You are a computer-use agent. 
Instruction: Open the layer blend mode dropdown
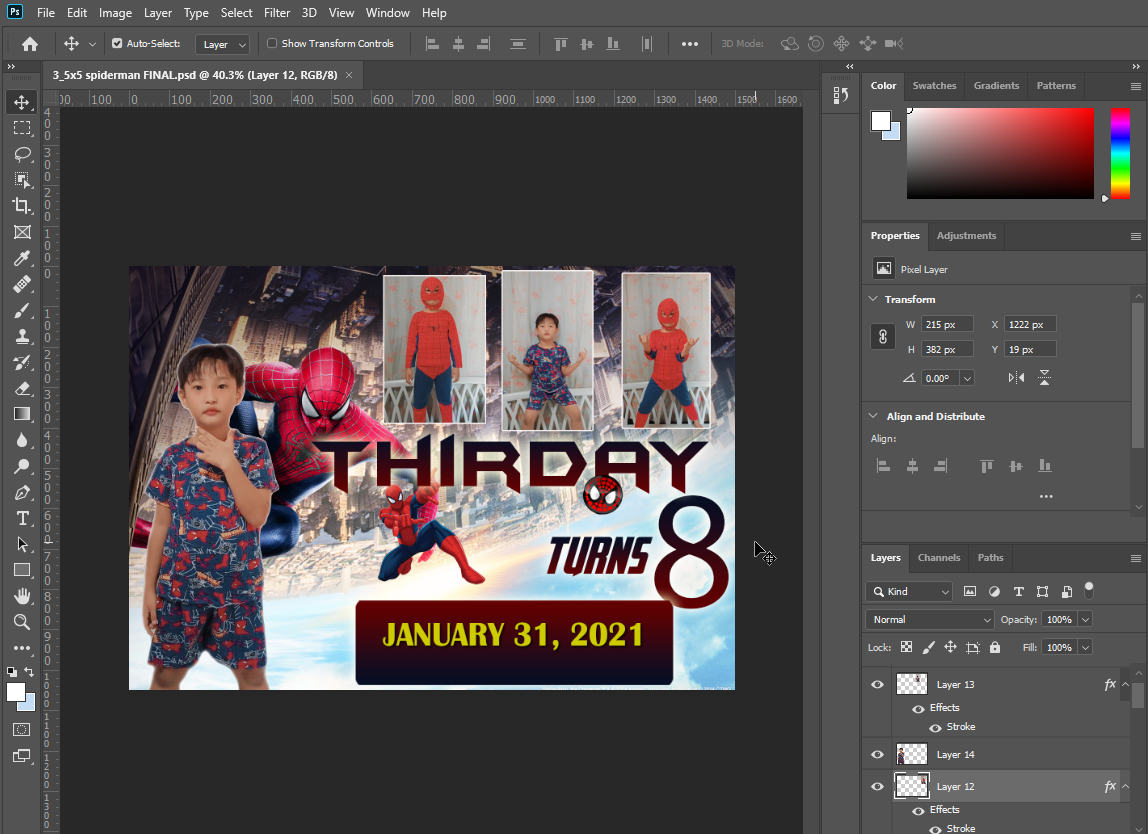click(929, 619)
